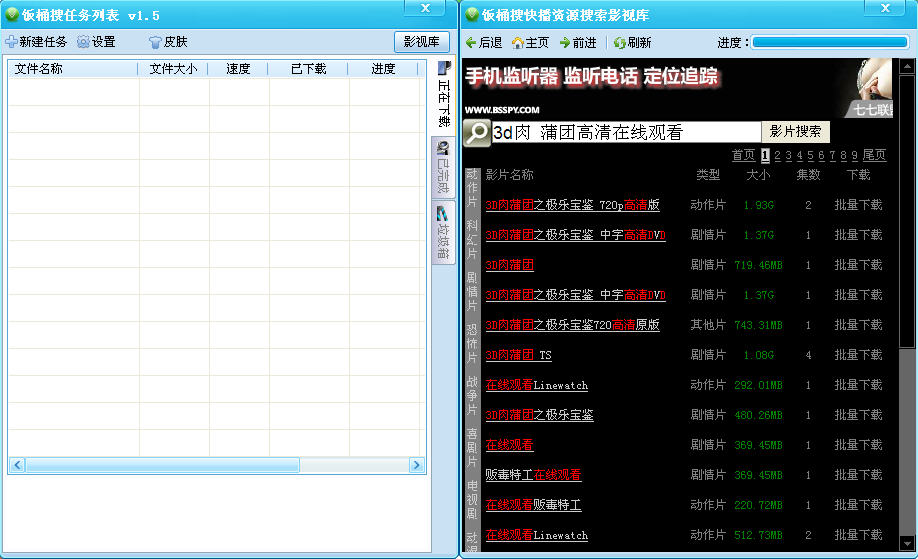Screen dimensions: 918x559
Task: Click the 饭桶搜任务列表 title bar logo
Action: pyautogui.click(x=12, y=15)
